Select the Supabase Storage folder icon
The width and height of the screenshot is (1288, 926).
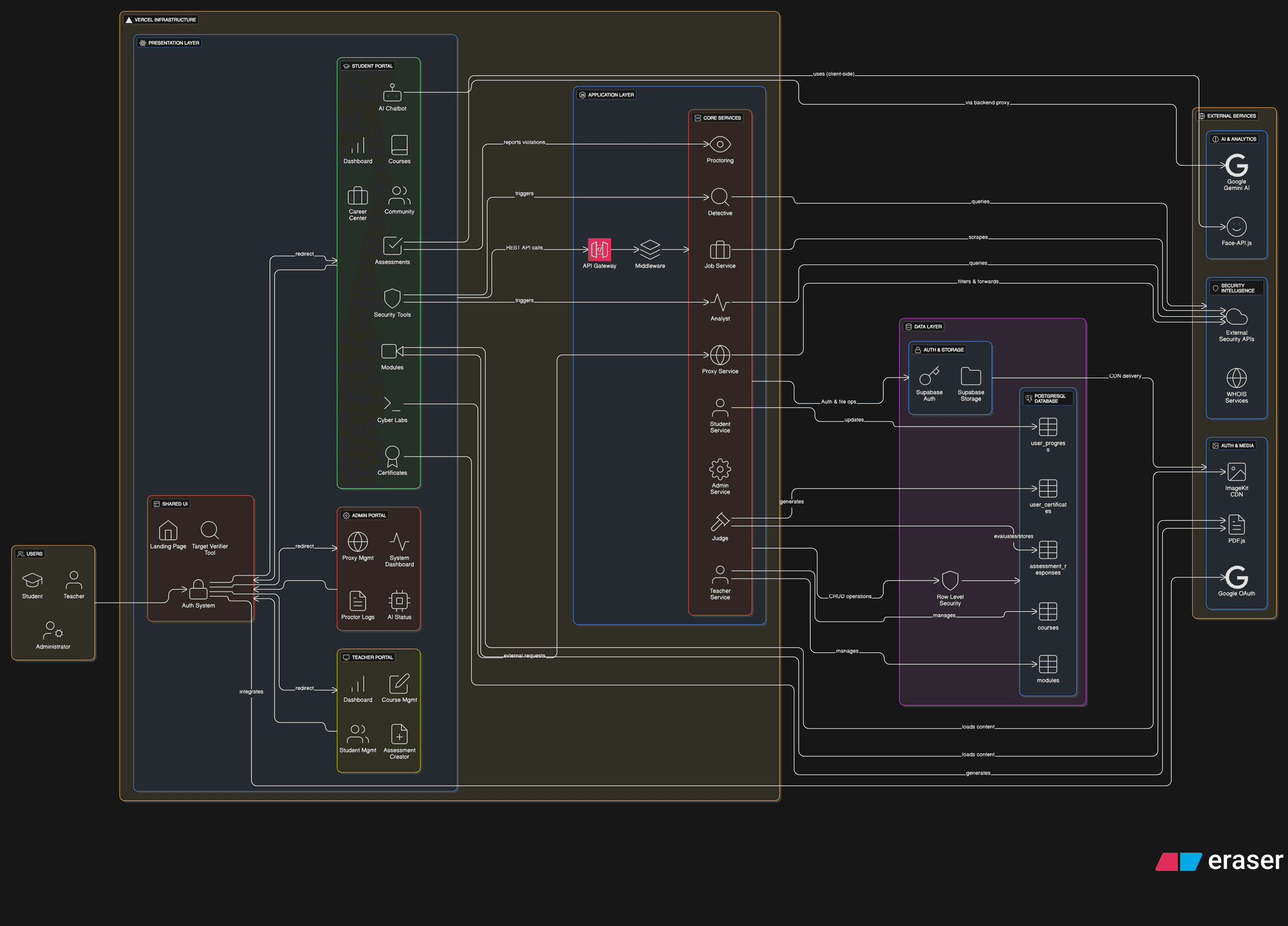[x=970, y=376]
